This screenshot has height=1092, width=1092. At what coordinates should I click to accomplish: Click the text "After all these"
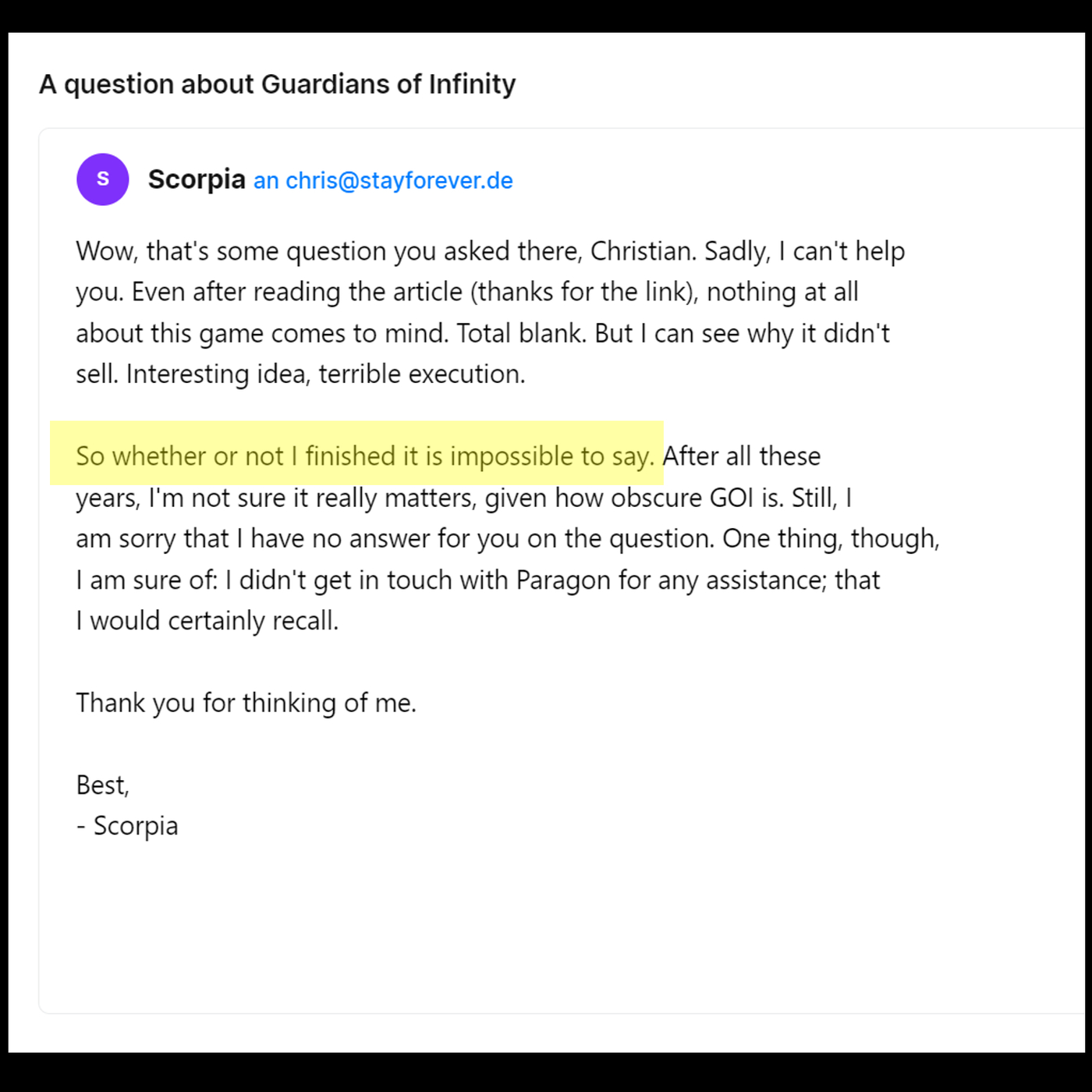pos(742,456)
